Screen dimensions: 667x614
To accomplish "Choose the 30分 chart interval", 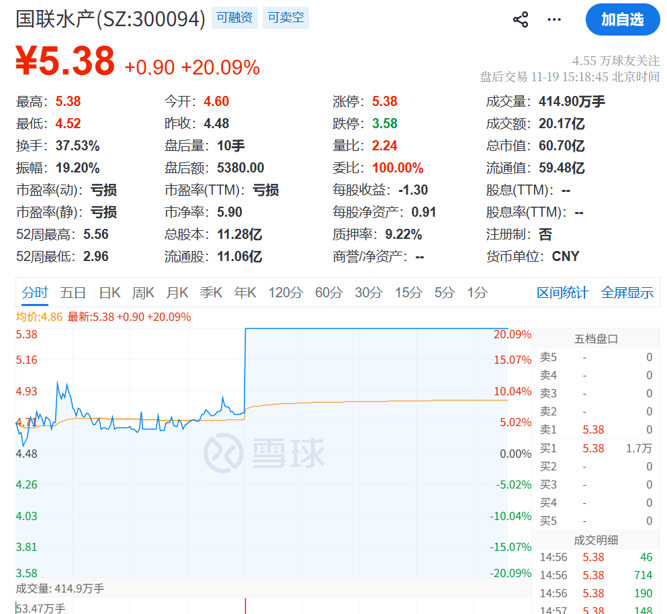I will pos(368,292).
